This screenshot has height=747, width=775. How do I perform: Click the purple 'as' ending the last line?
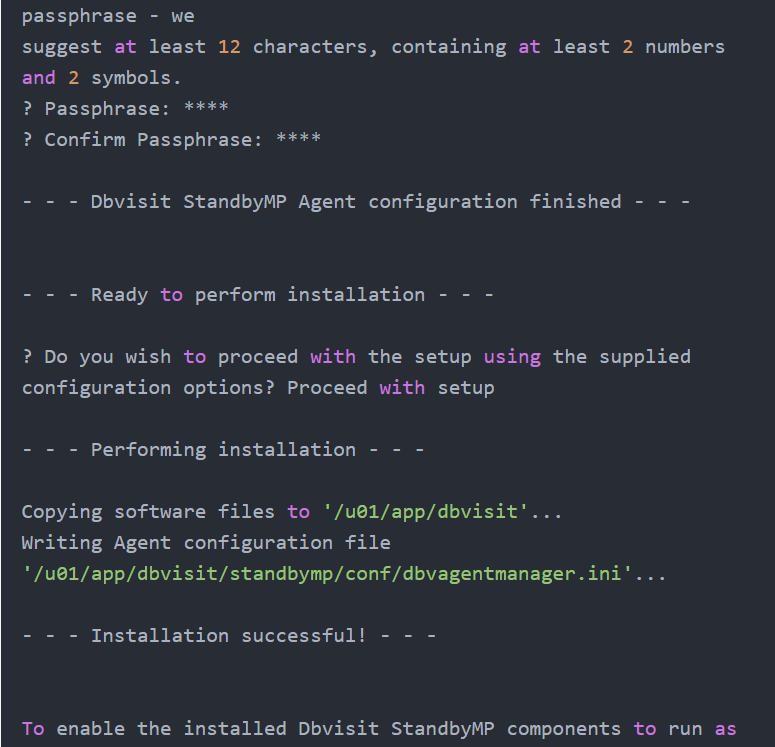pyautogui.click(x=725, y=728)
